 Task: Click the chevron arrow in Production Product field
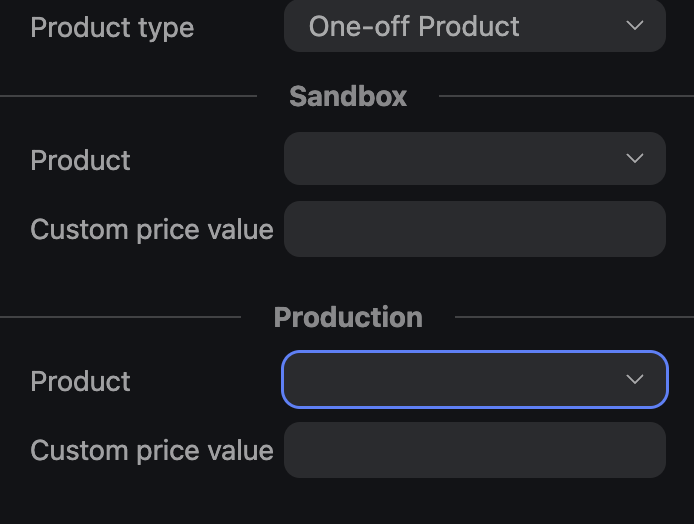pyautogui.click(x=635, y=379)
